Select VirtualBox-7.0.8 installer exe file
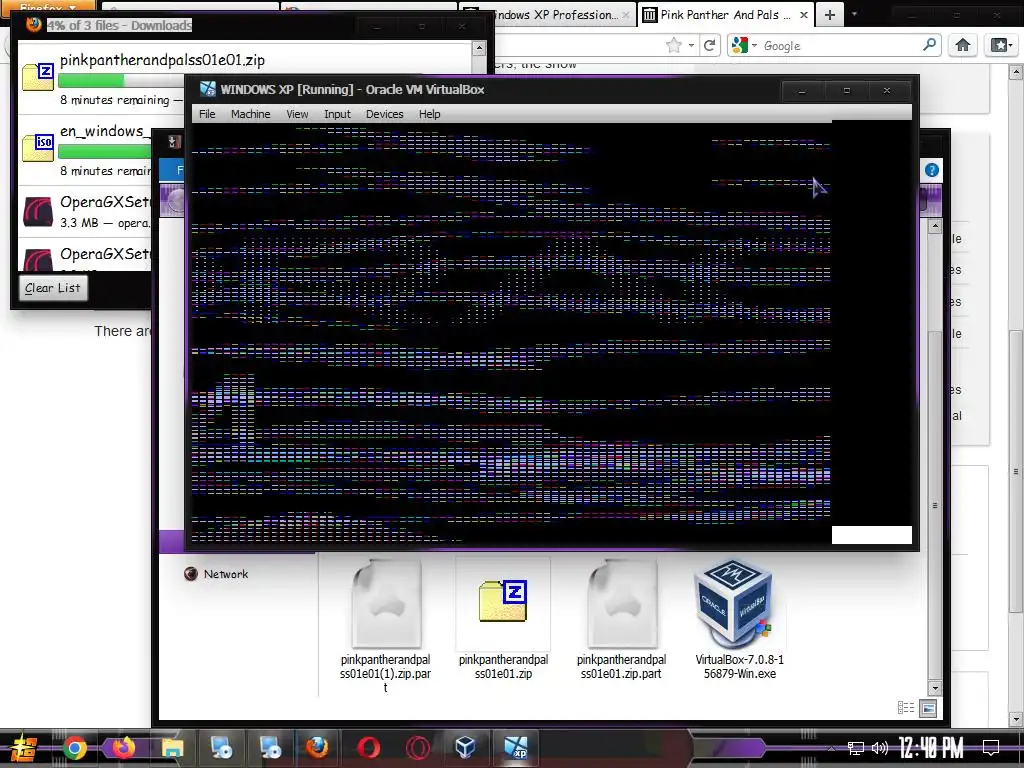The height and width of the screenshot is (768, 1024). pos(739,619)
